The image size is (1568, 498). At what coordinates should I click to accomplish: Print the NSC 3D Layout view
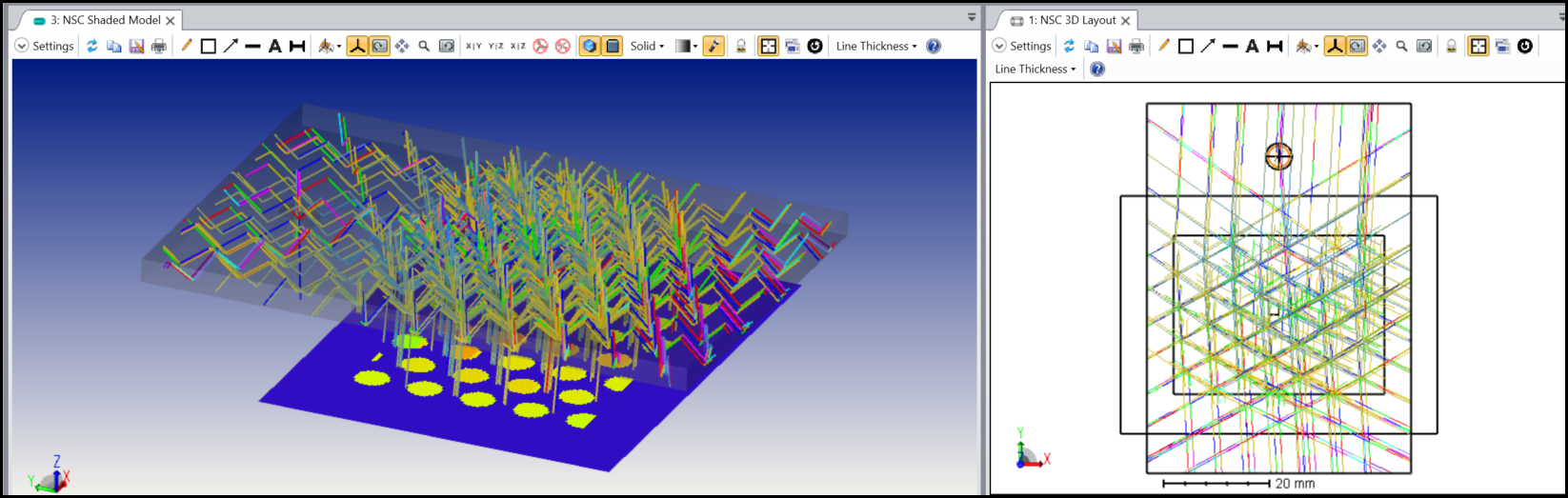(1136, 46)
